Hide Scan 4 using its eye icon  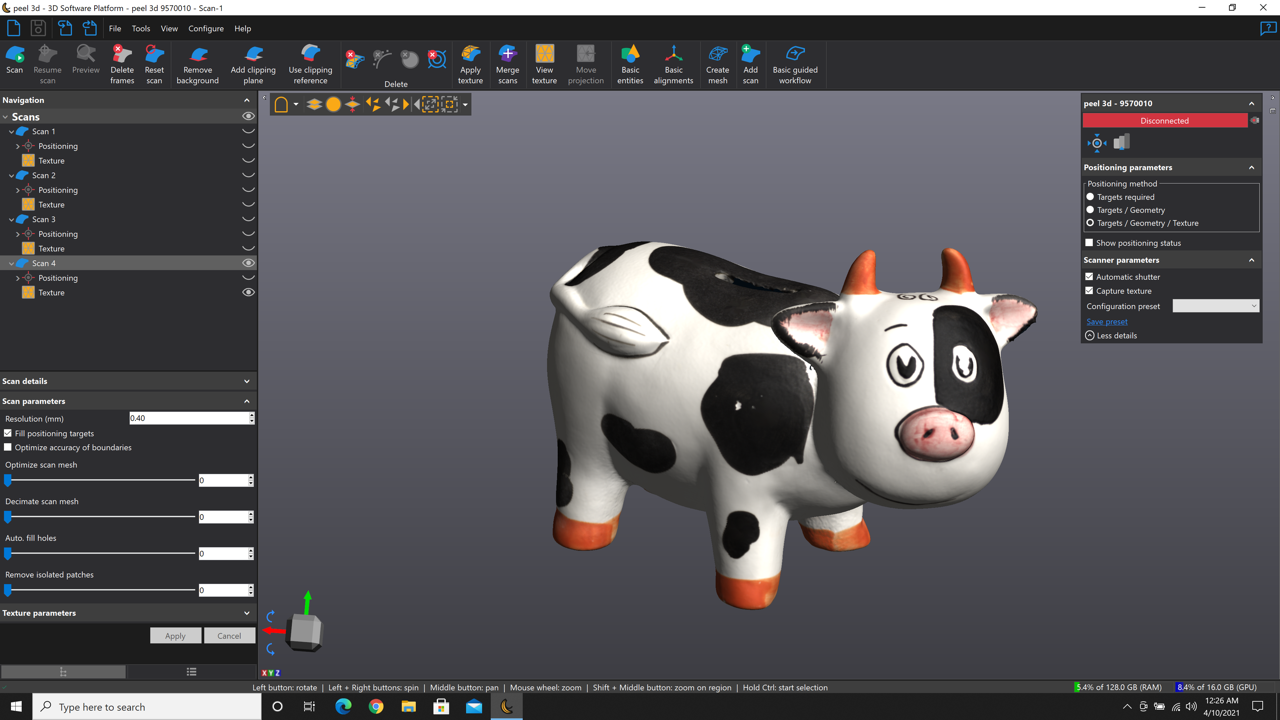click(248, 263)
